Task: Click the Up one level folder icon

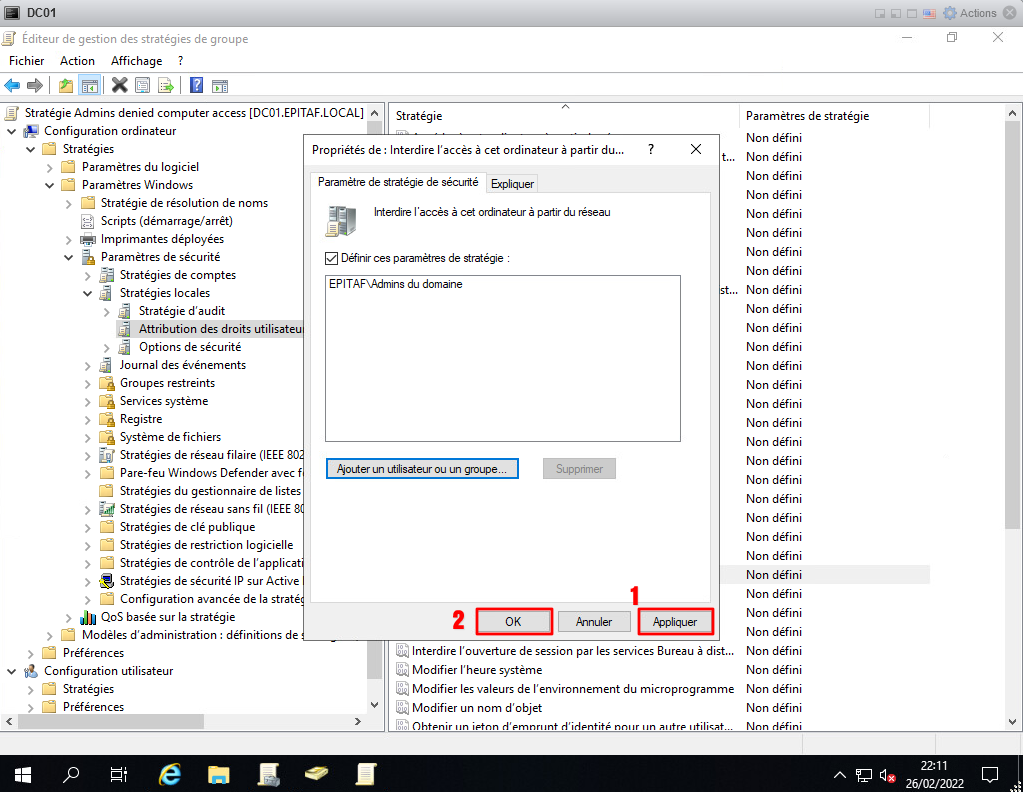Action: point(66,85)
